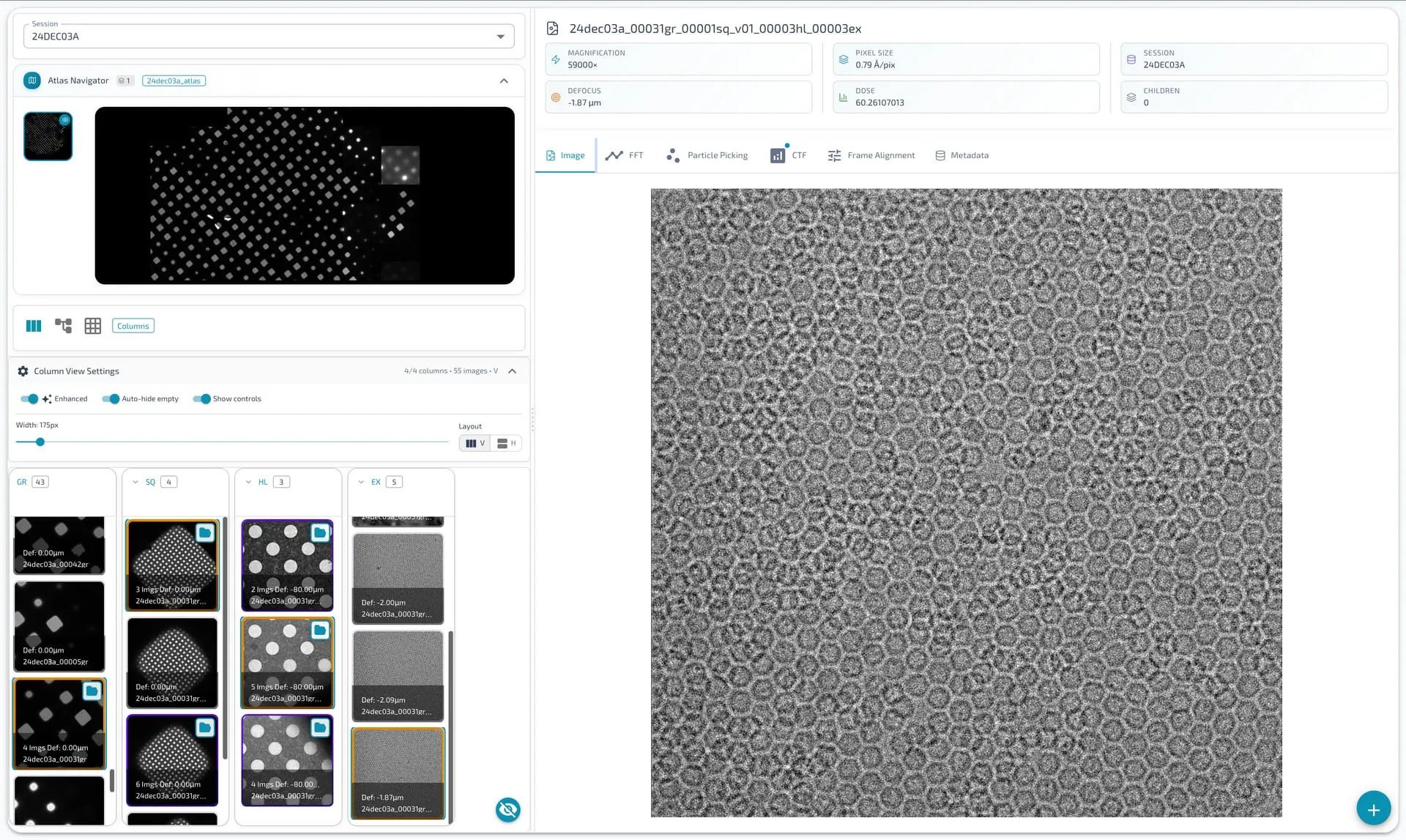Open the CTF tab
The width and height of the screenshot is (1406, 840).
788,155
